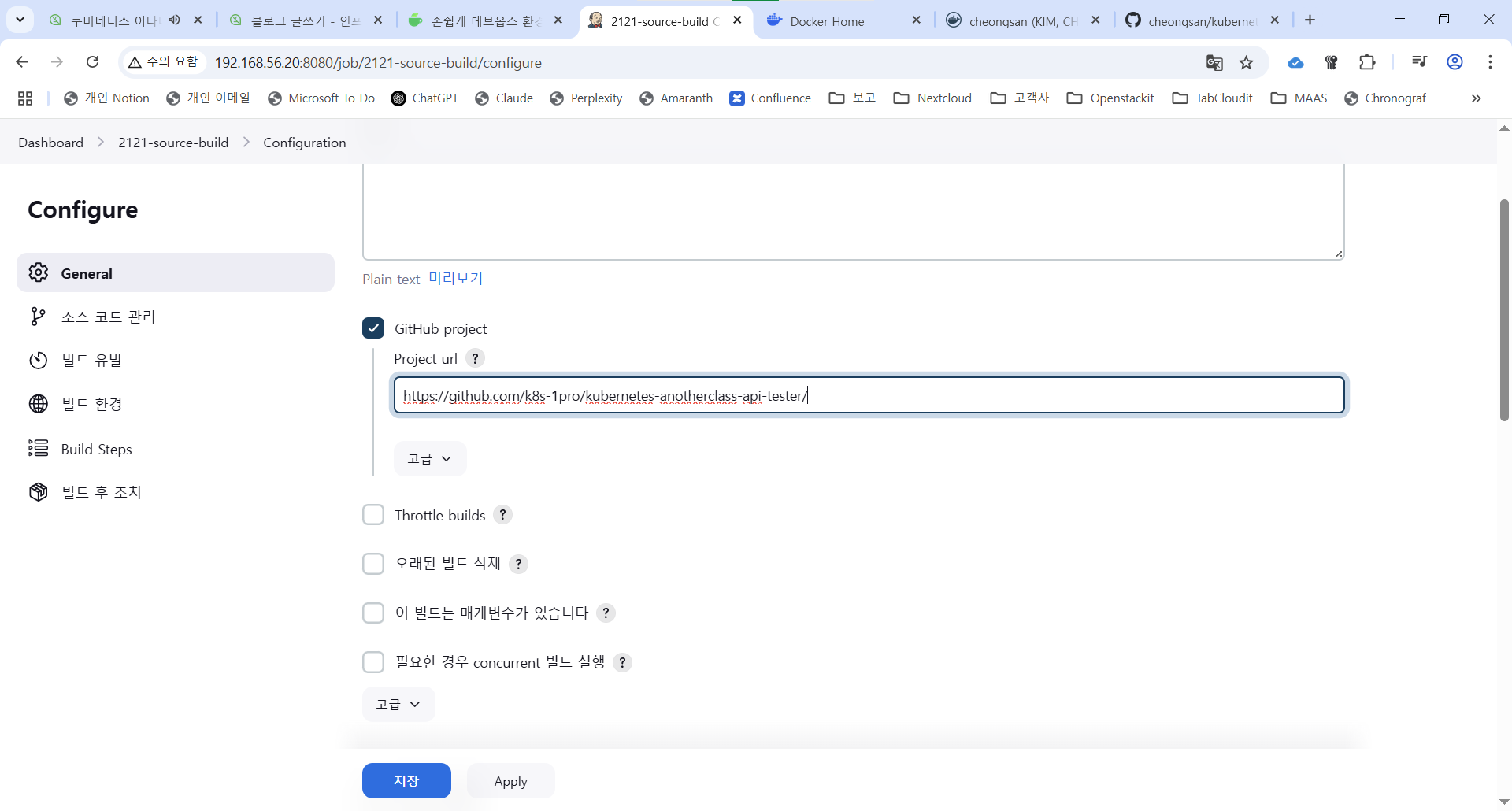Image resolution: width=1512 pixels, height=811 pixels.
Task: Uncheck the GitHub project checkbox
Action: pos(373,328)
